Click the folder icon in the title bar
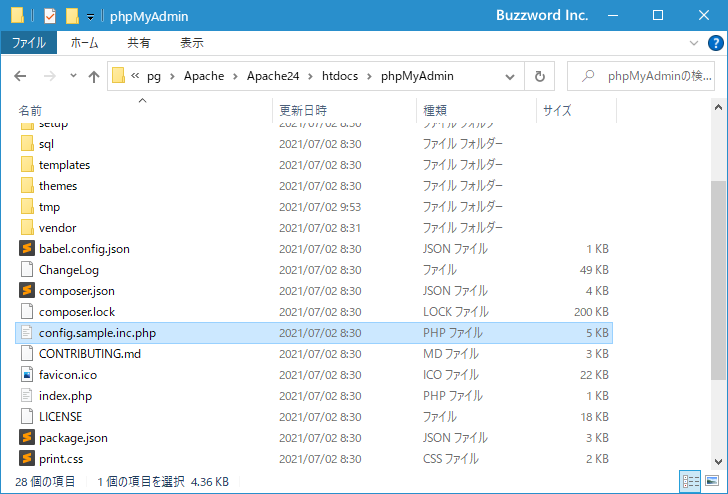Screen dimensions: 728x494 pos(17,16)
